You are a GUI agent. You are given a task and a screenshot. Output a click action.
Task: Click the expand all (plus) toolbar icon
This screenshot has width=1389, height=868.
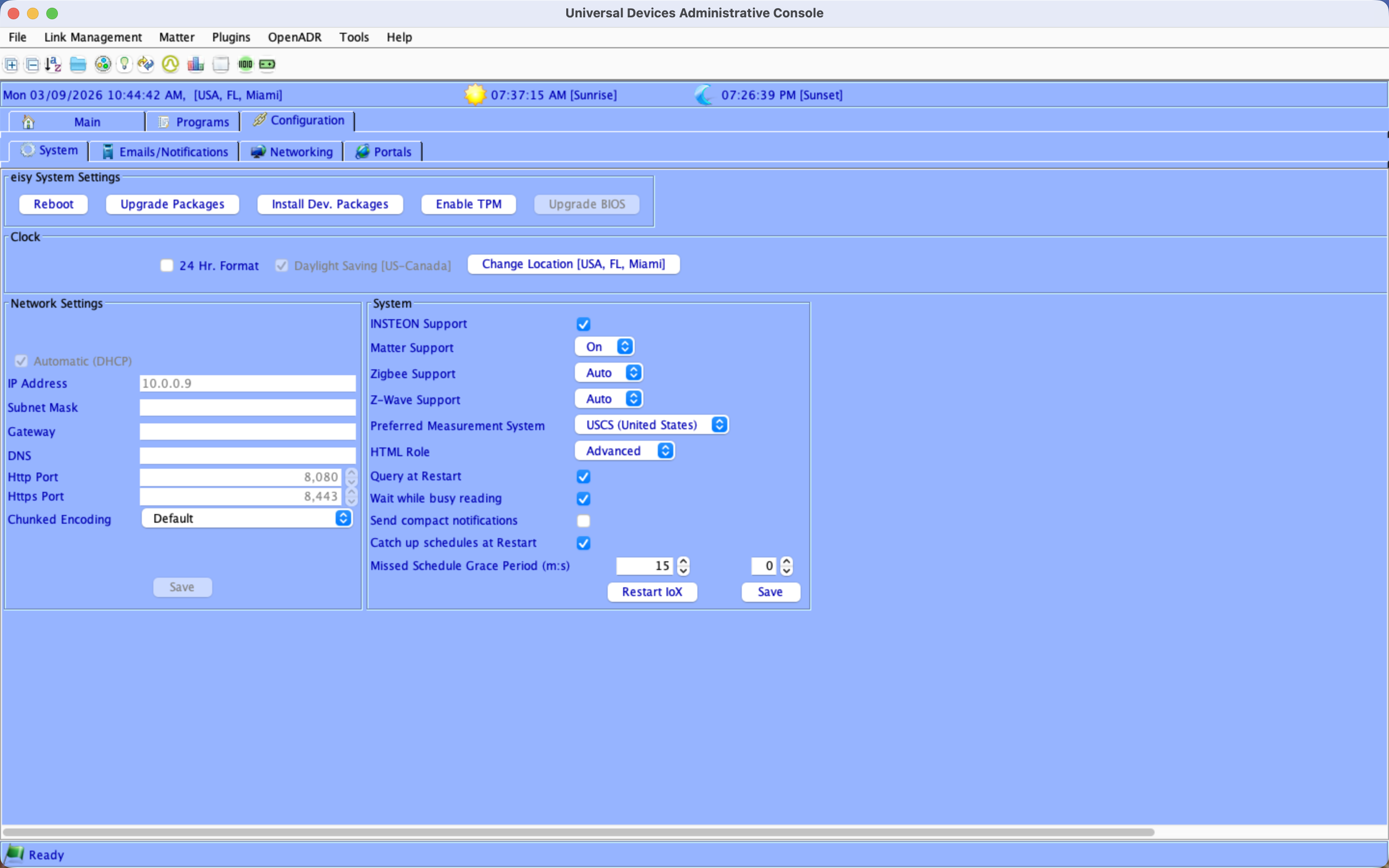point(12,64)
